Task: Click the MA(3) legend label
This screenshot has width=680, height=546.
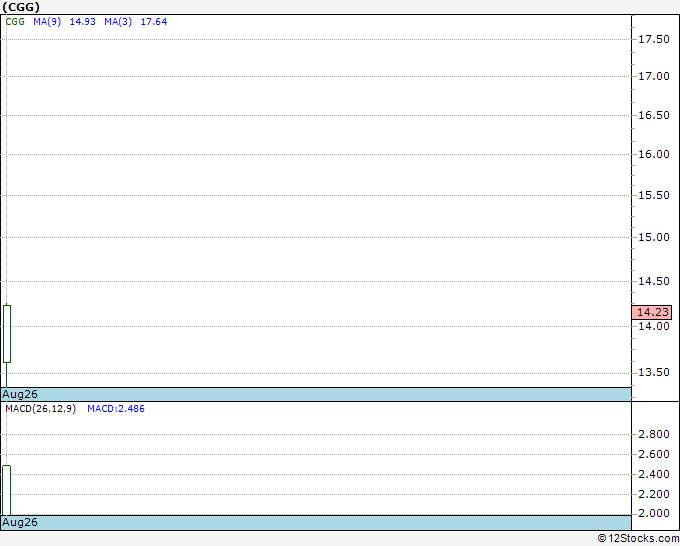Action: click(118, 22)
